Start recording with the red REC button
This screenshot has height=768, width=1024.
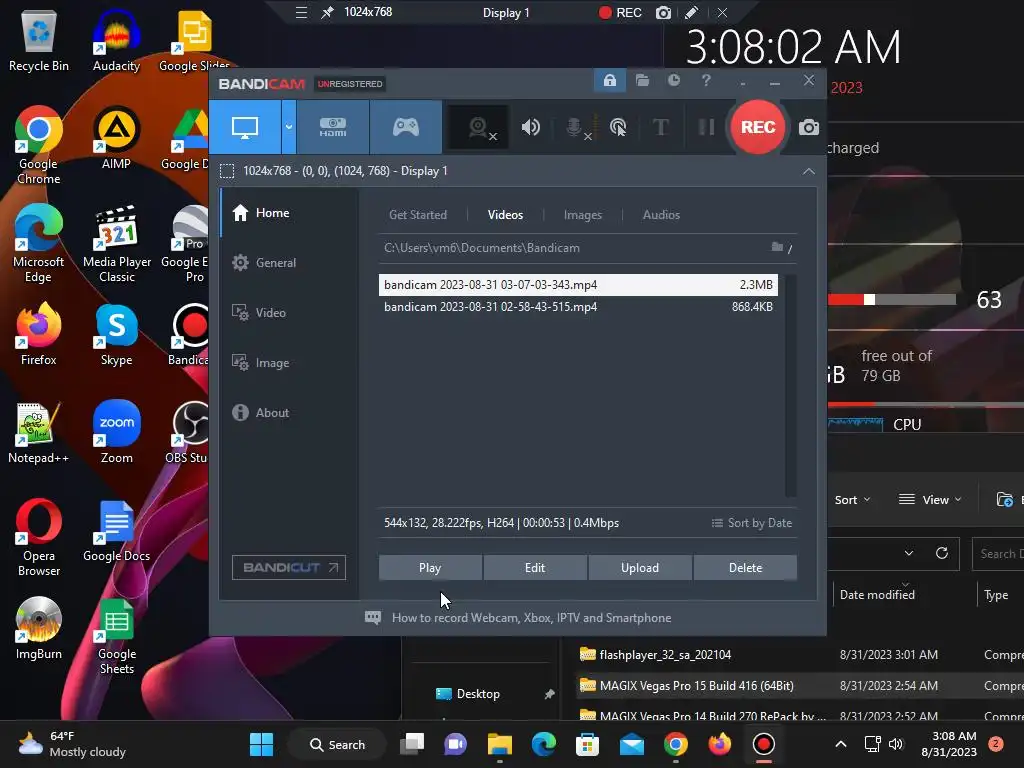click(x=758, y=127)
